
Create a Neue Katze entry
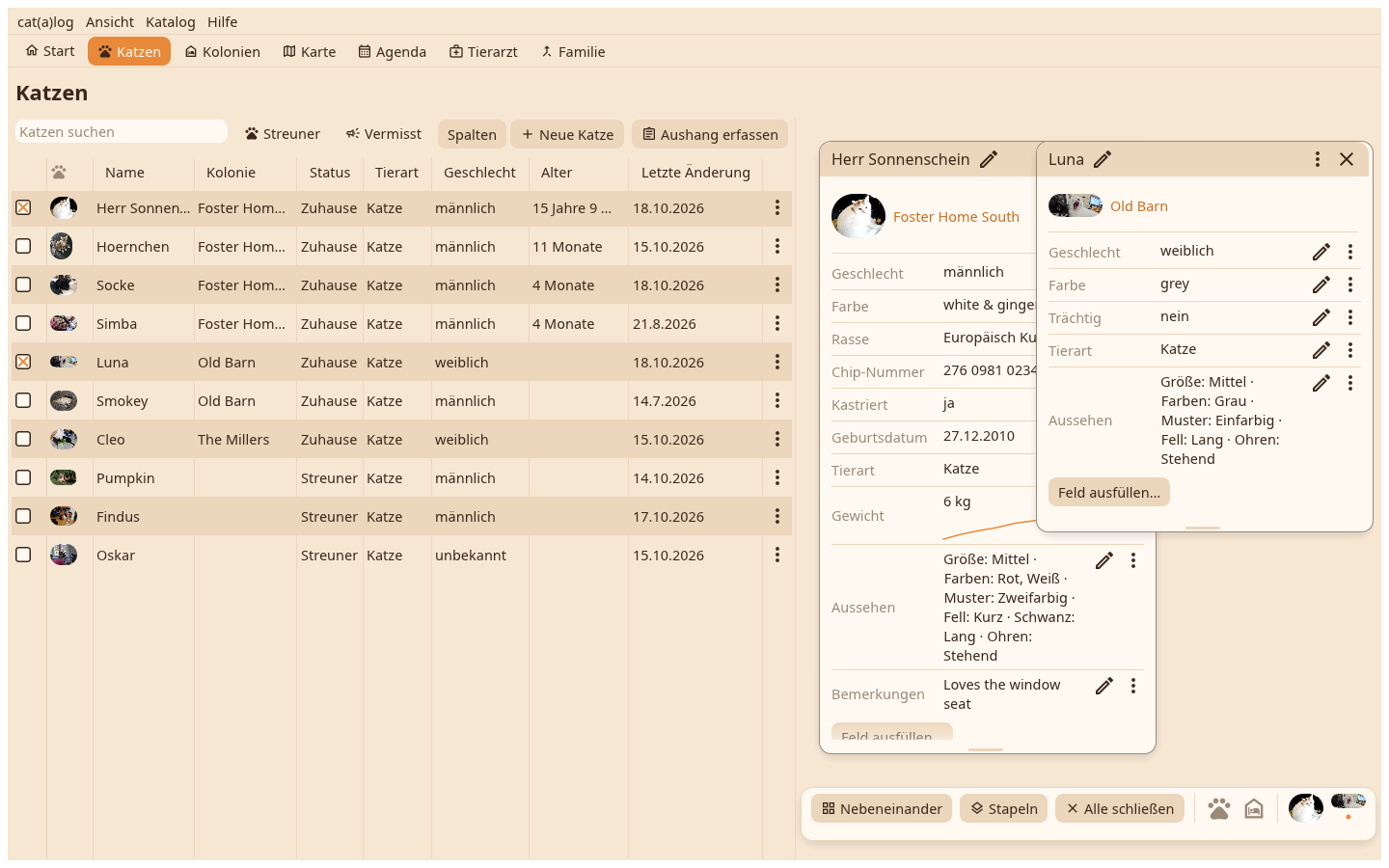(567, 134)
